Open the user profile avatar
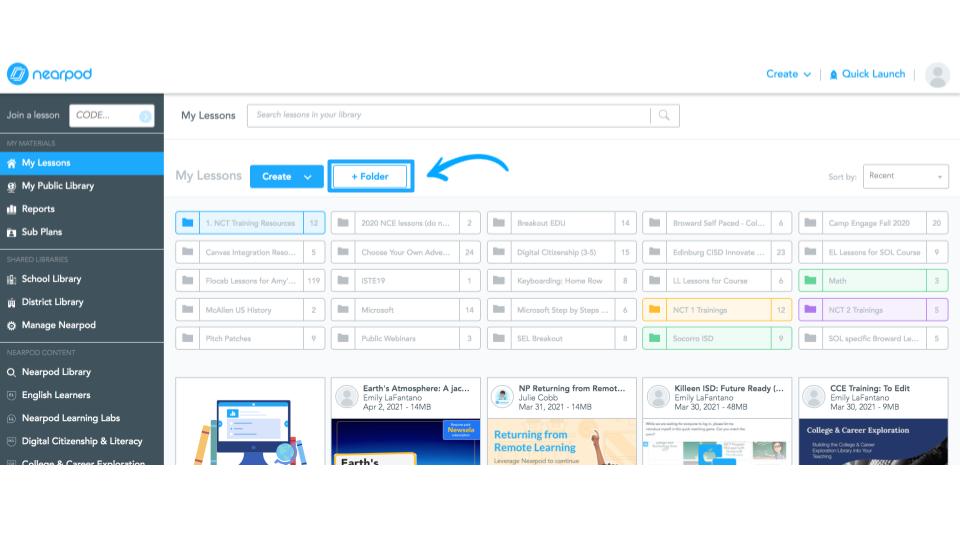The image size is (960, 540). (937, 75)
